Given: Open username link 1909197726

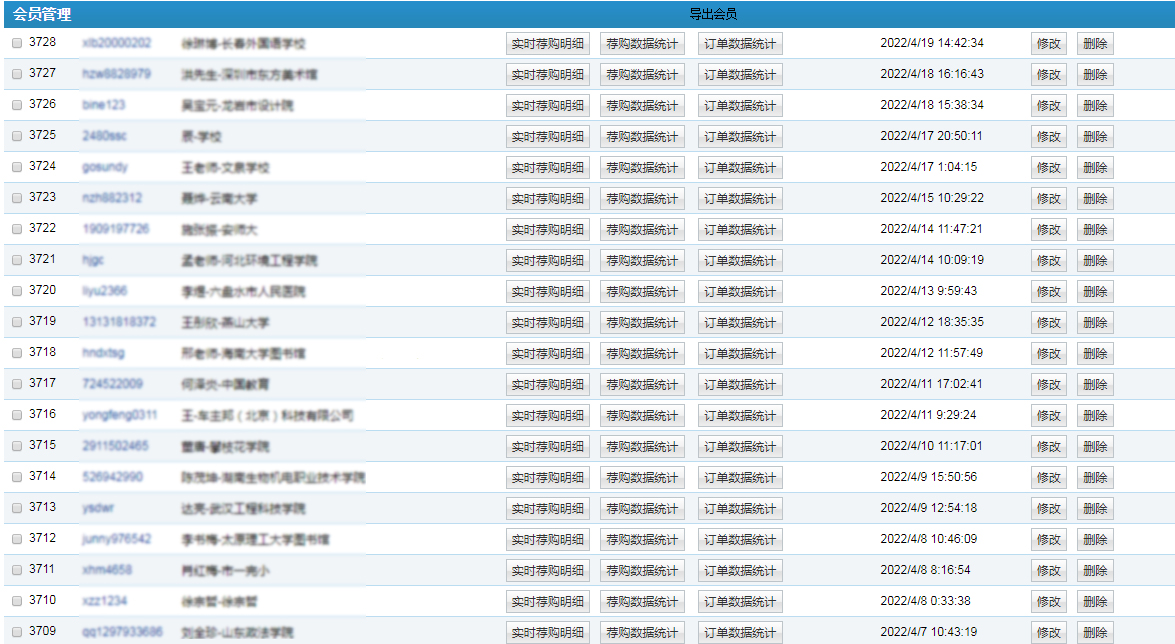Looking at the screenshot, I should coord(116,229).
